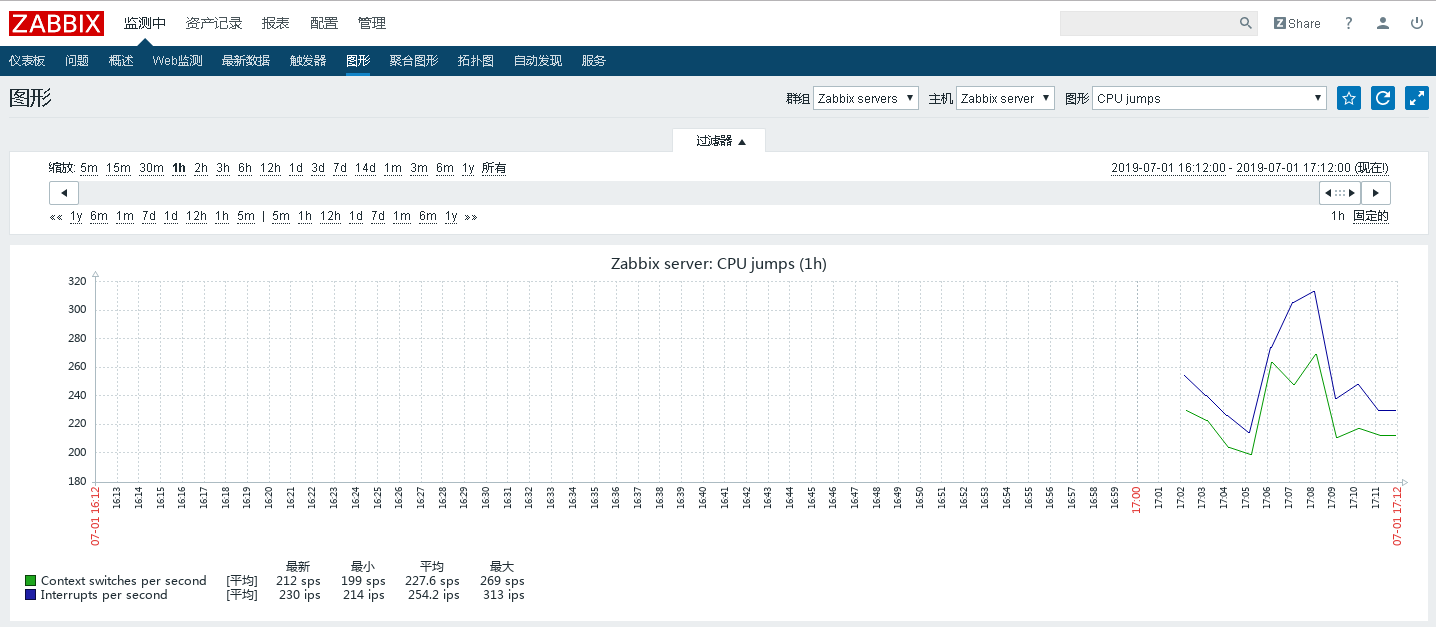Screen dimensions: 1436x627
Task: Go to the 服务 submenu tab
Action: (x=593, y=61)
